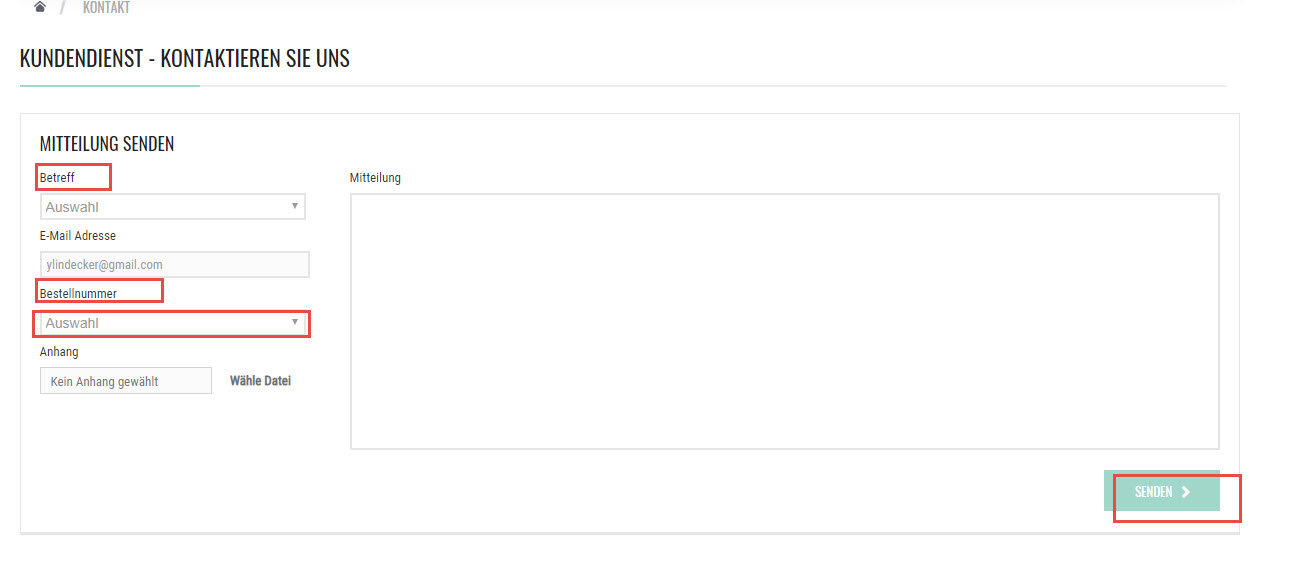Click the 'Mitteilung senden' section heading

tap(107, 144)
